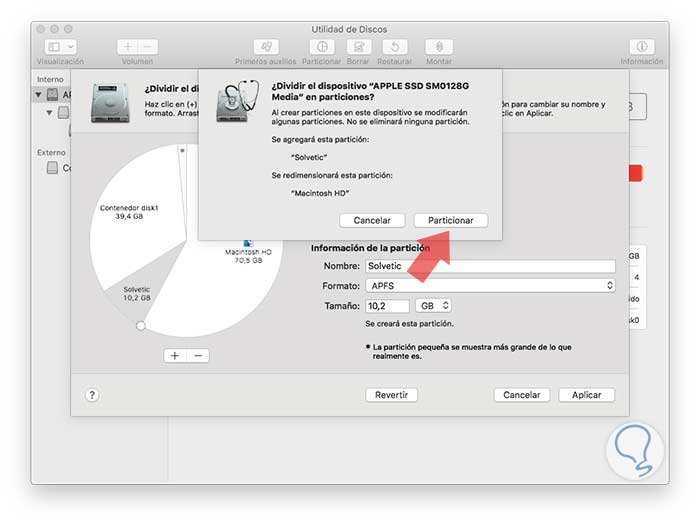
Task: Open the Formato APFS dropdown
Action: pos(490,285)
